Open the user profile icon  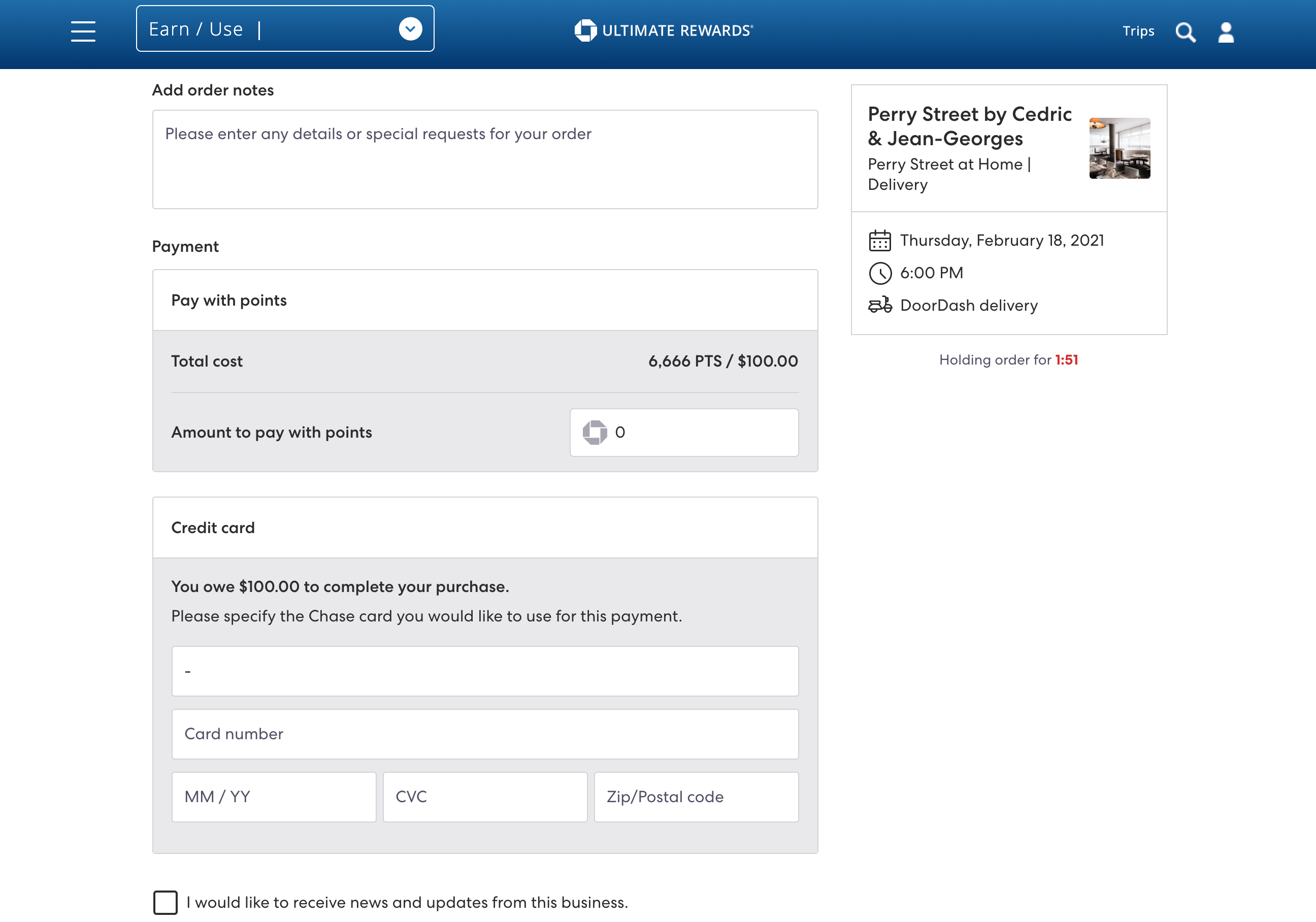(x=1227, y=32)
